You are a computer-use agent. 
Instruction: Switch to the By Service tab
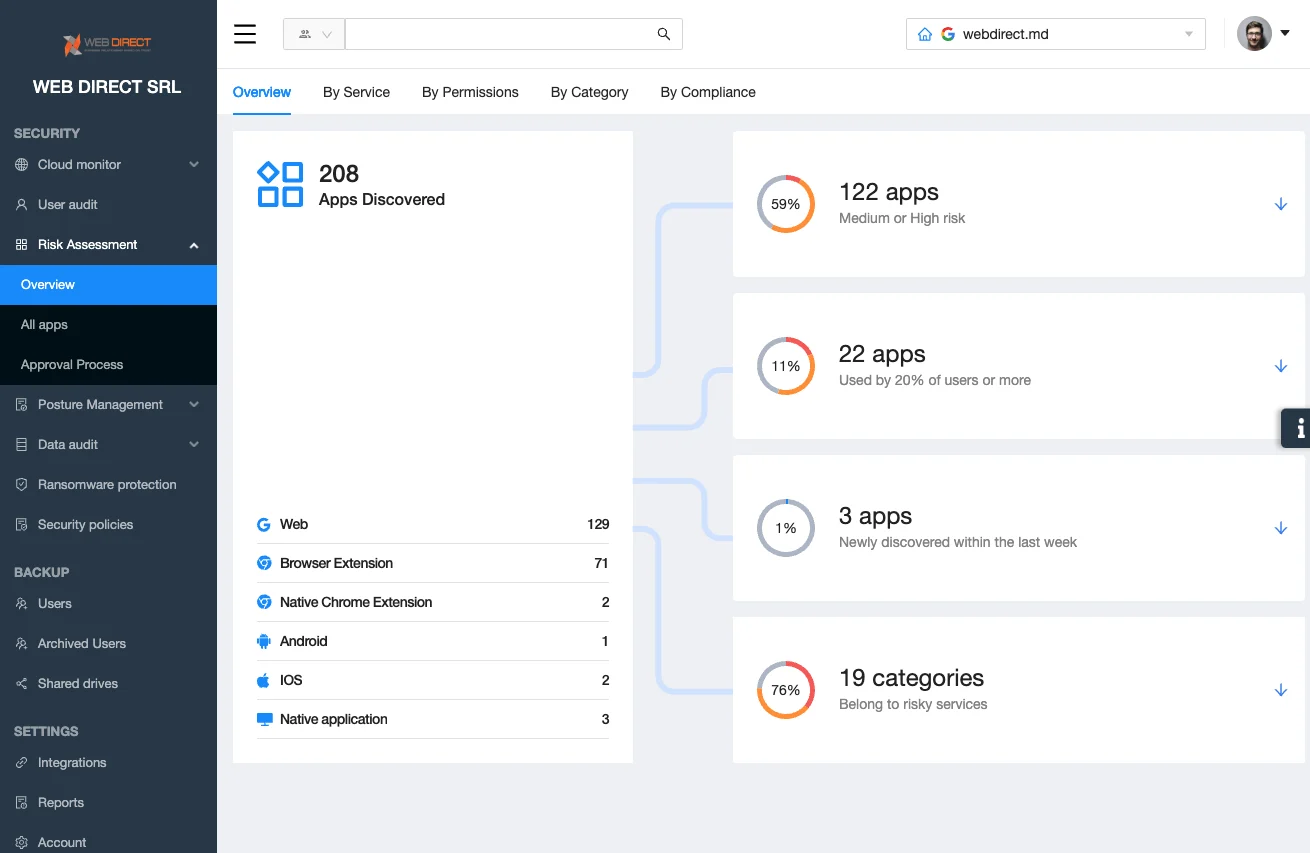356,92
